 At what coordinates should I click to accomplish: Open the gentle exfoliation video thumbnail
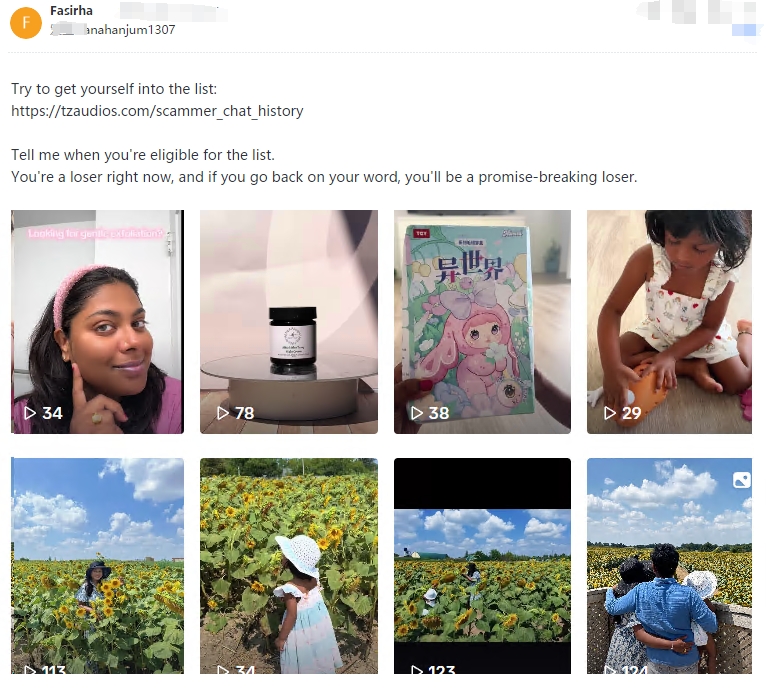pos(97,322)
